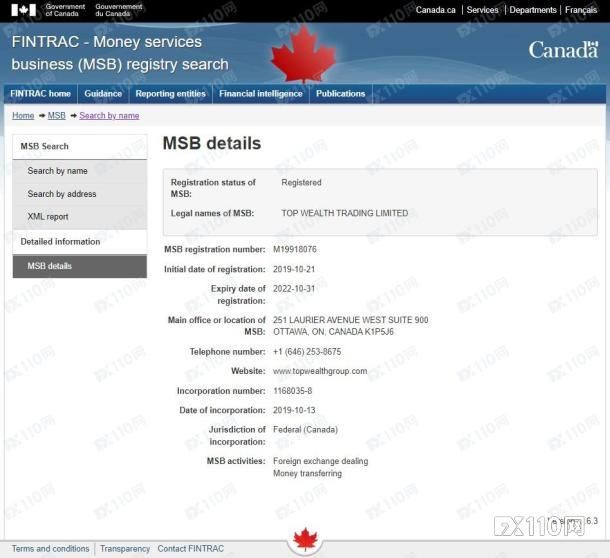Click the Publications menu item
This screenshot has height=558, width=610.
point(340,94)
